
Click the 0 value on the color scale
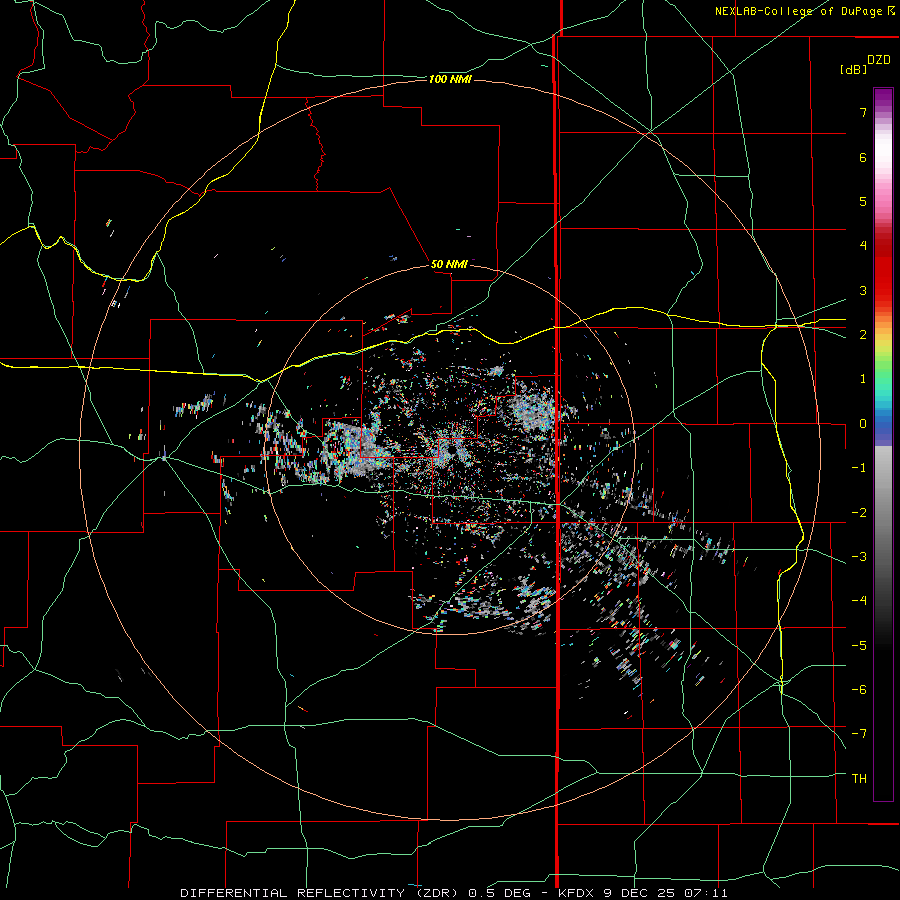[863, 424]
